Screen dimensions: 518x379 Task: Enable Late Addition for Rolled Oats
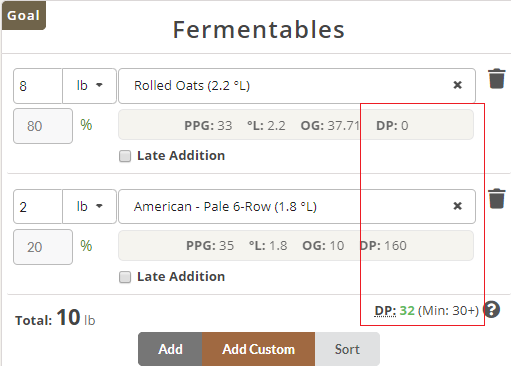tap(125, 156)
